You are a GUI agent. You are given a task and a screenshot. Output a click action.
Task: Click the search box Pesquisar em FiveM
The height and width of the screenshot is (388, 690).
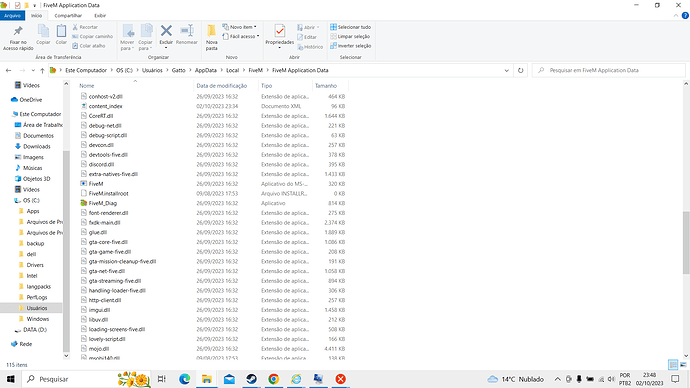point(609,70)
